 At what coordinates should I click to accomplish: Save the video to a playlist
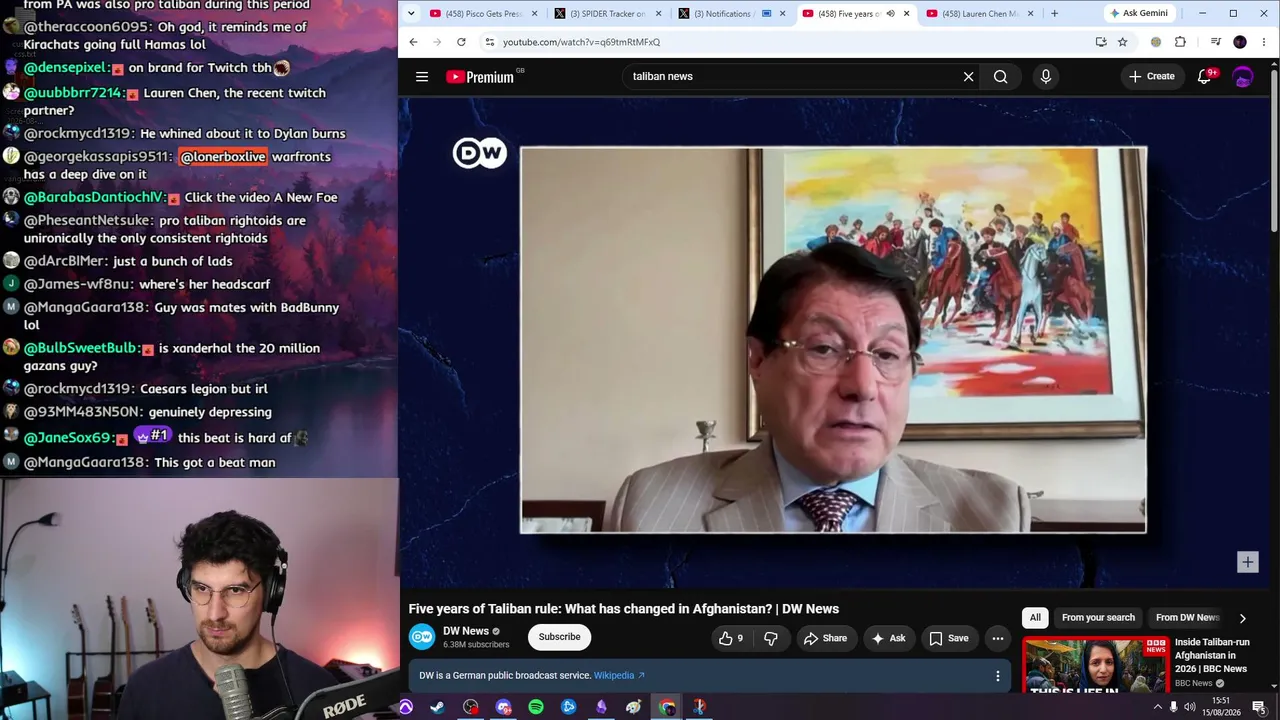[x=948, y=638]
